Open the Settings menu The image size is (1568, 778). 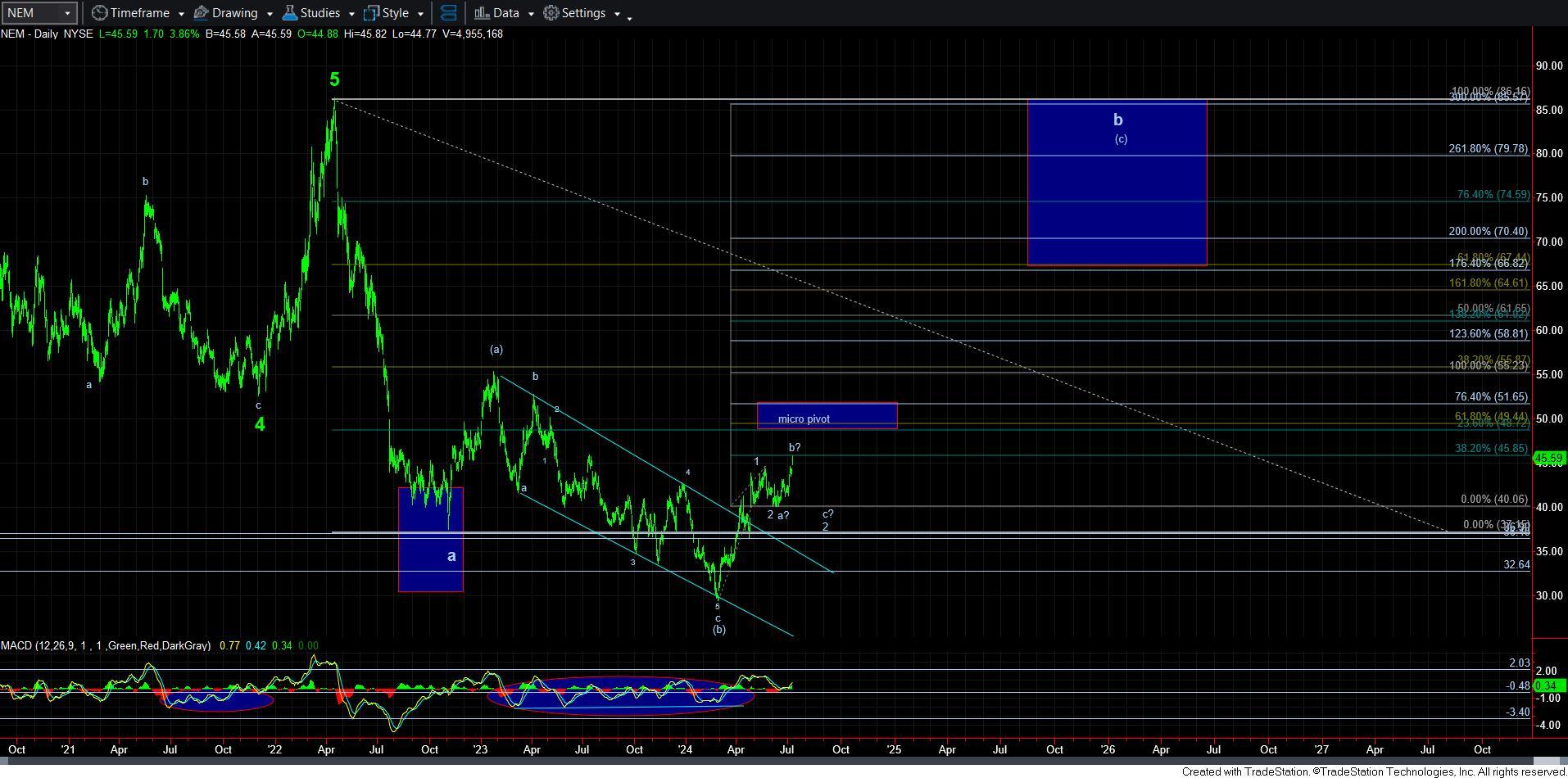(583, 13)
